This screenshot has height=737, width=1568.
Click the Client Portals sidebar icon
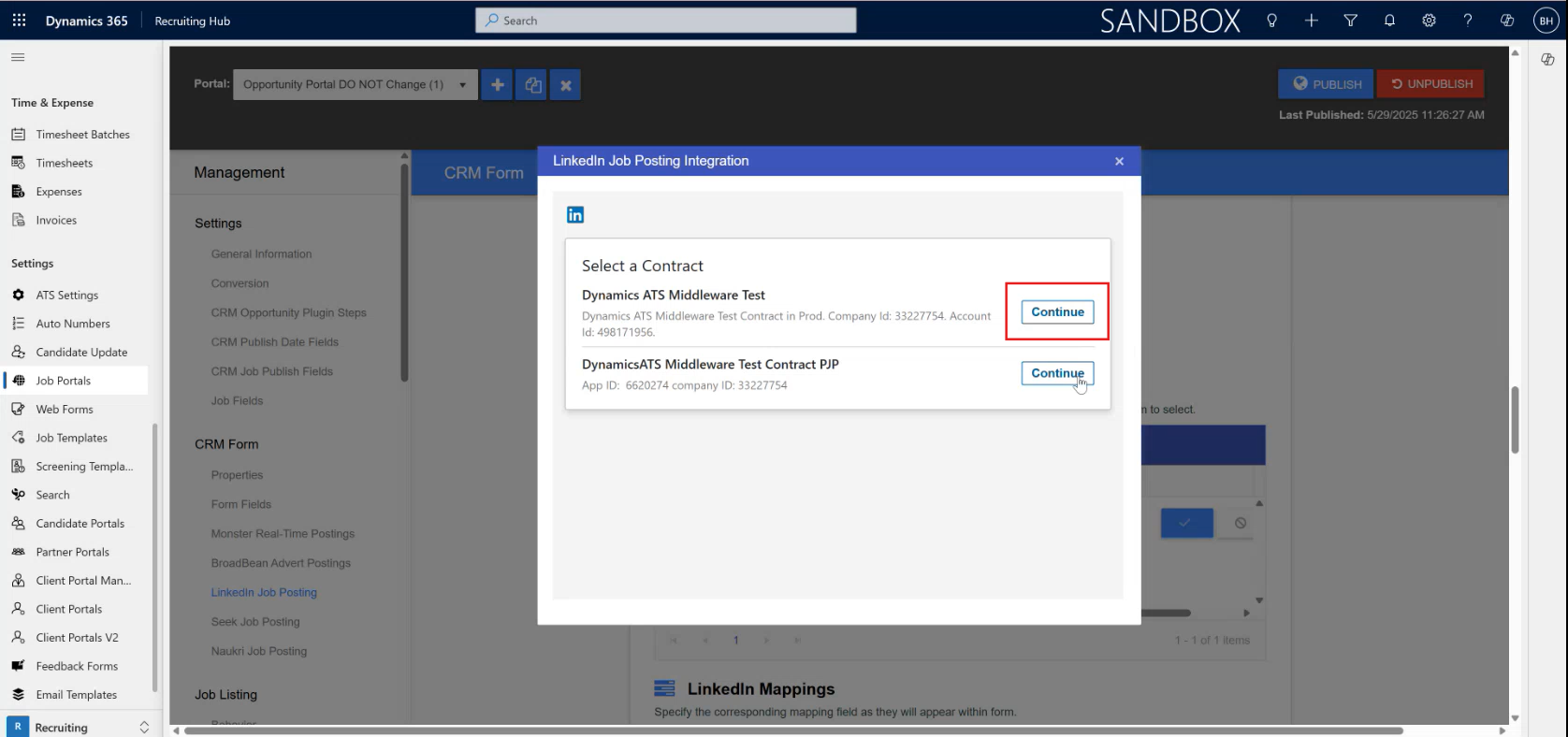coord(18,609)
